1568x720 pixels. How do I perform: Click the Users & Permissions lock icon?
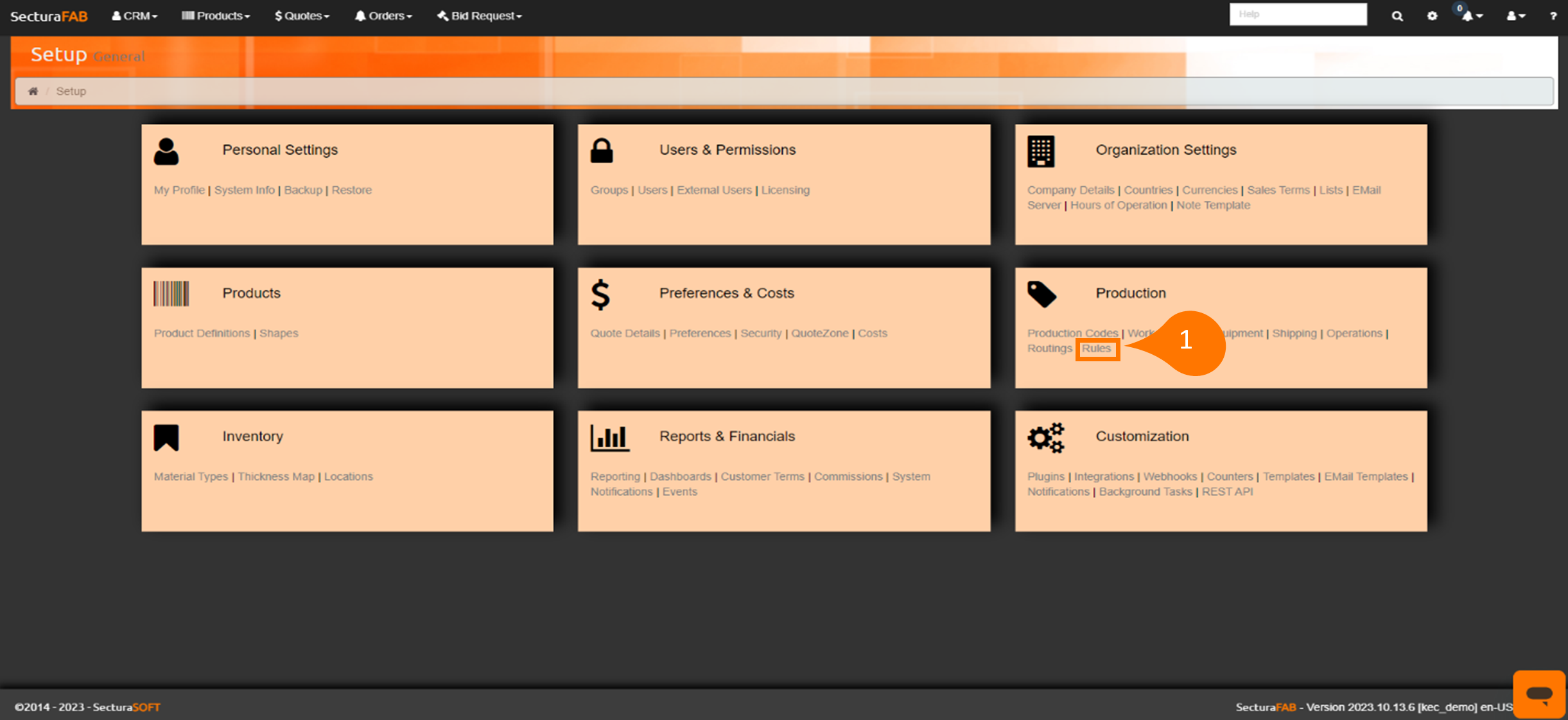(602, 151)
